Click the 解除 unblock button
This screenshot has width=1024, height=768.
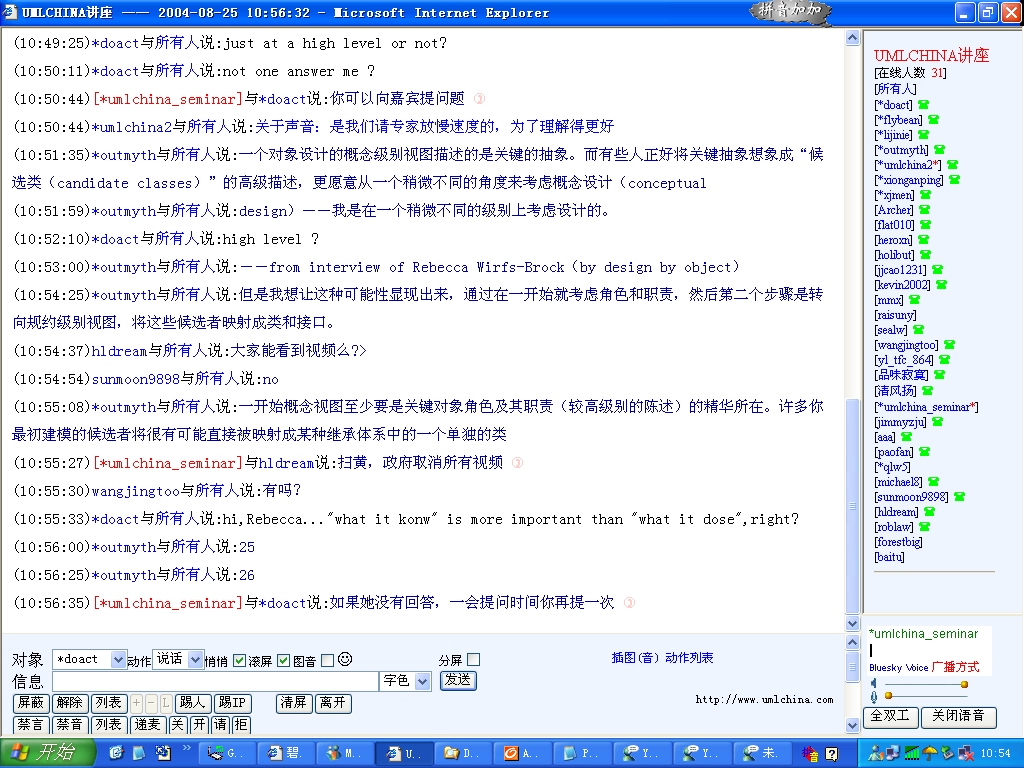pyautogui.click(x=69, y=703)
